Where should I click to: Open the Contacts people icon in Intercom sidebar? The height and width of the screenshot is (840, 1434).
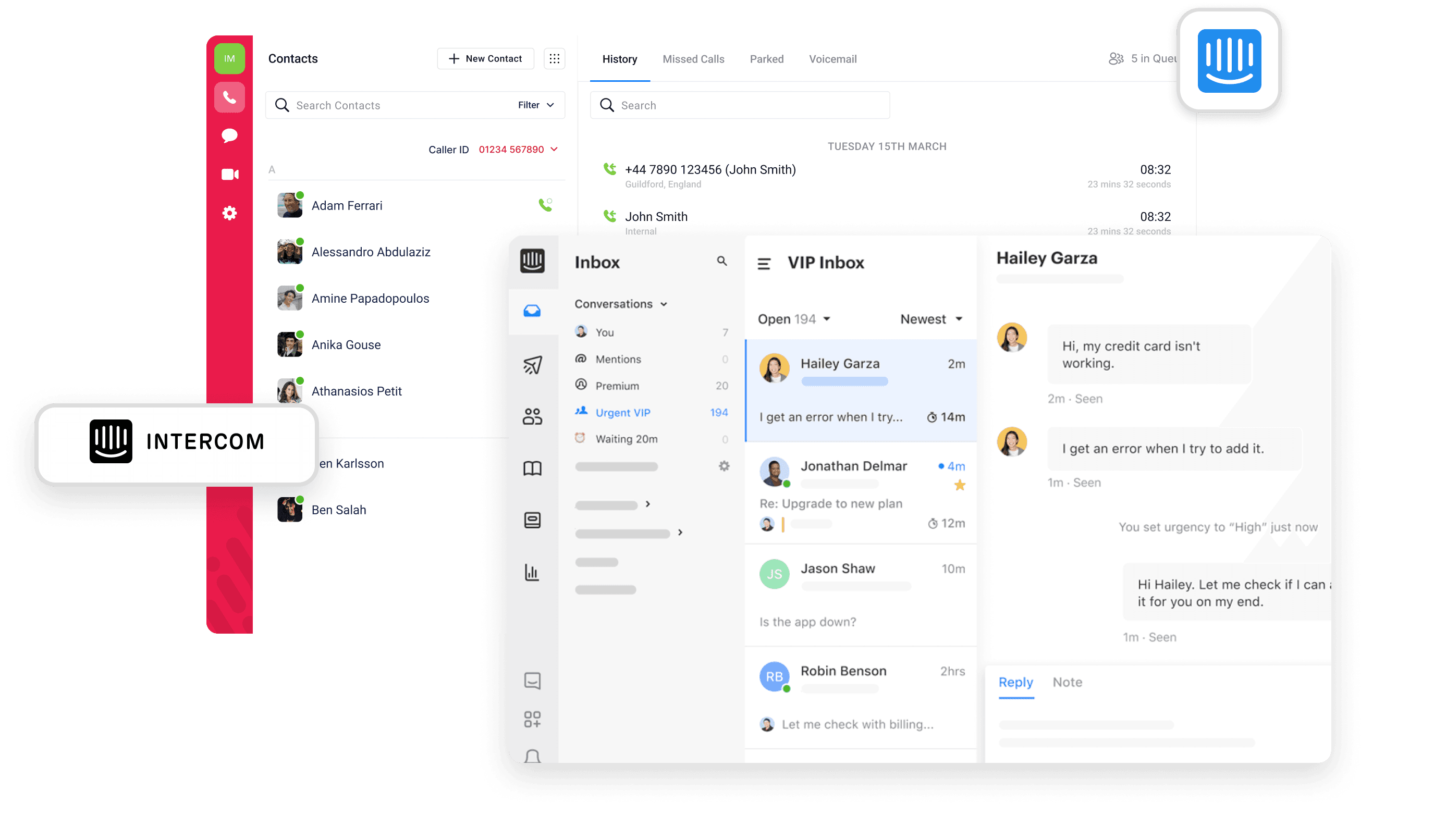coord(533,416)
